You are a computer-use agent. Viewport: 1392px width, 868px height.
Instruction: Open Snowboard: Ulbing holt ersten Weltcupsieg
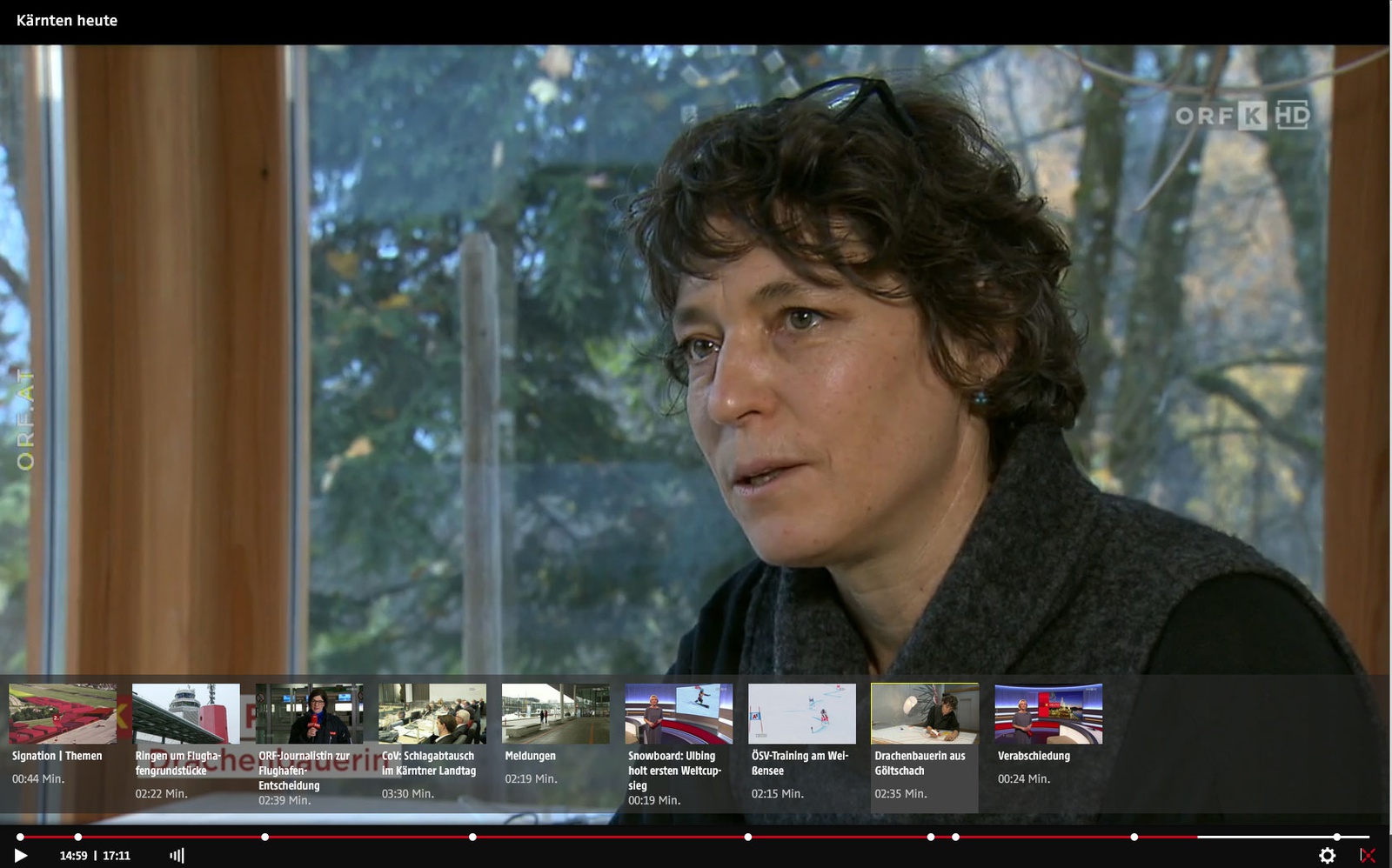(679, 714)
